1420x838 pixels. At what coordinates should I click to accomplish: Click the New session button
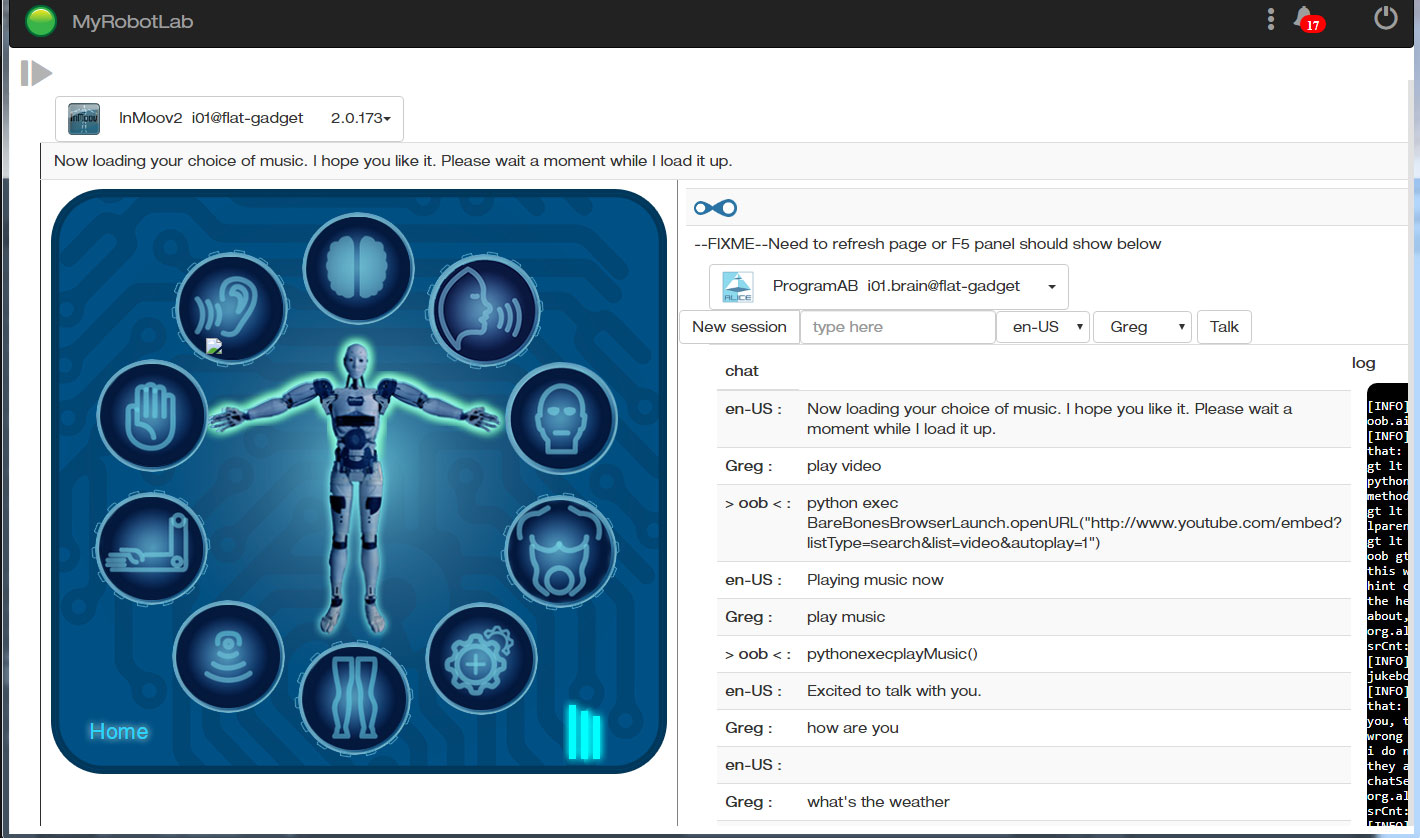tap(739, 327)
